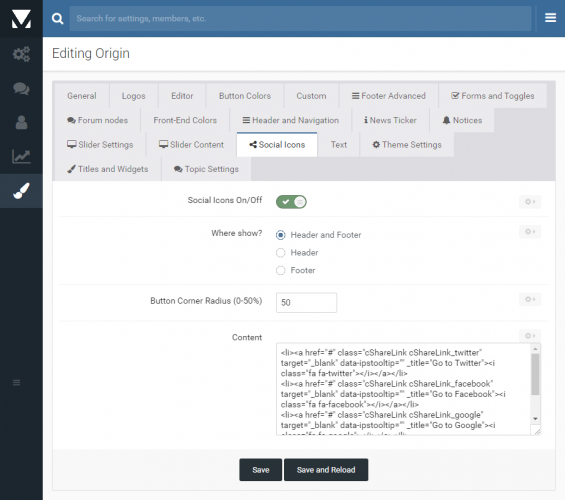Image resolution: width=565 pixels, height=500 pixels.
Task: Open Members user icon in sidebar
Action: pos(21,122)
